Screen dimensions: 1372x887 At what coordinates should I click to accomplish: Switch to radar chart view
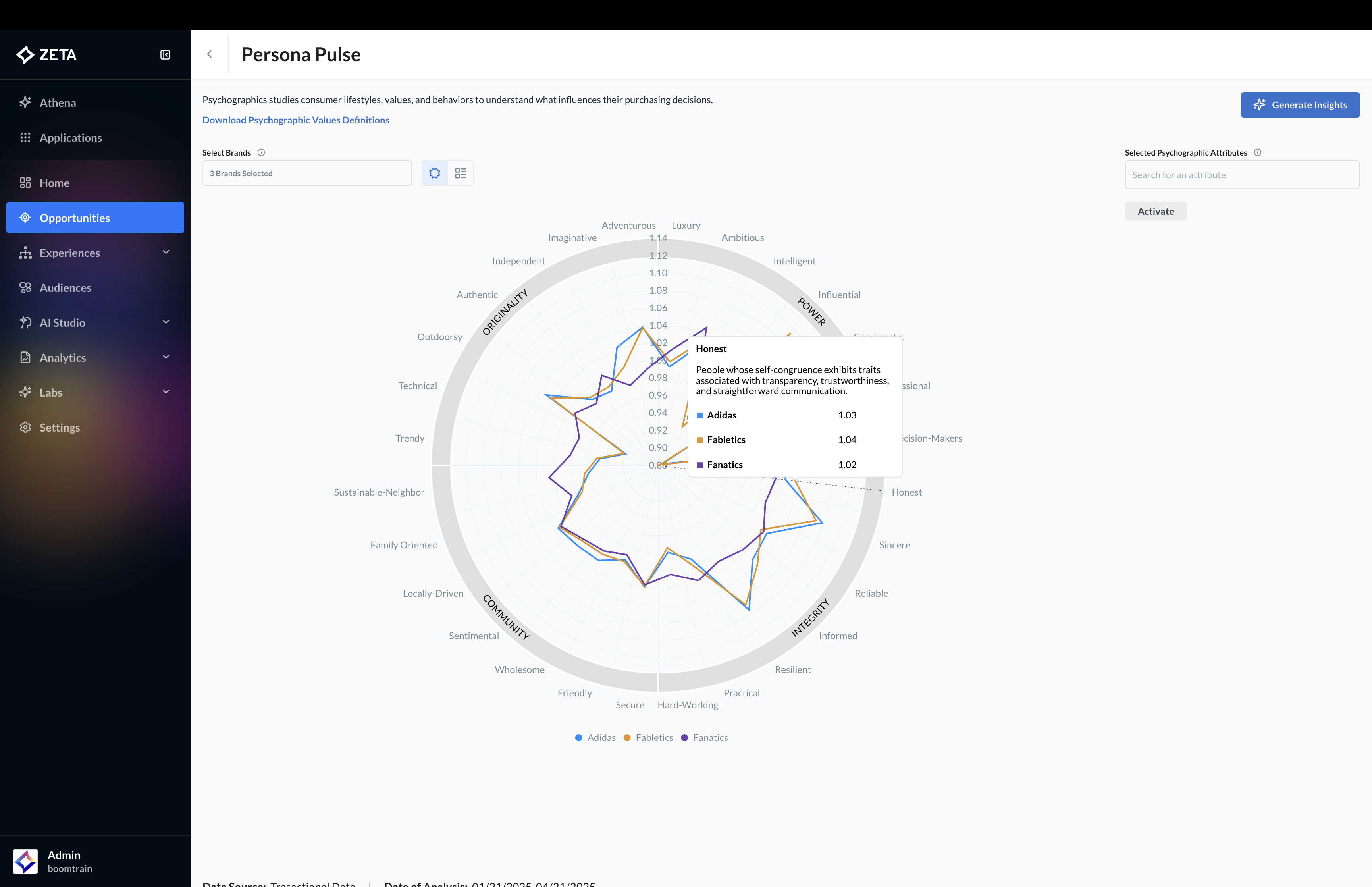coord(435,174)
